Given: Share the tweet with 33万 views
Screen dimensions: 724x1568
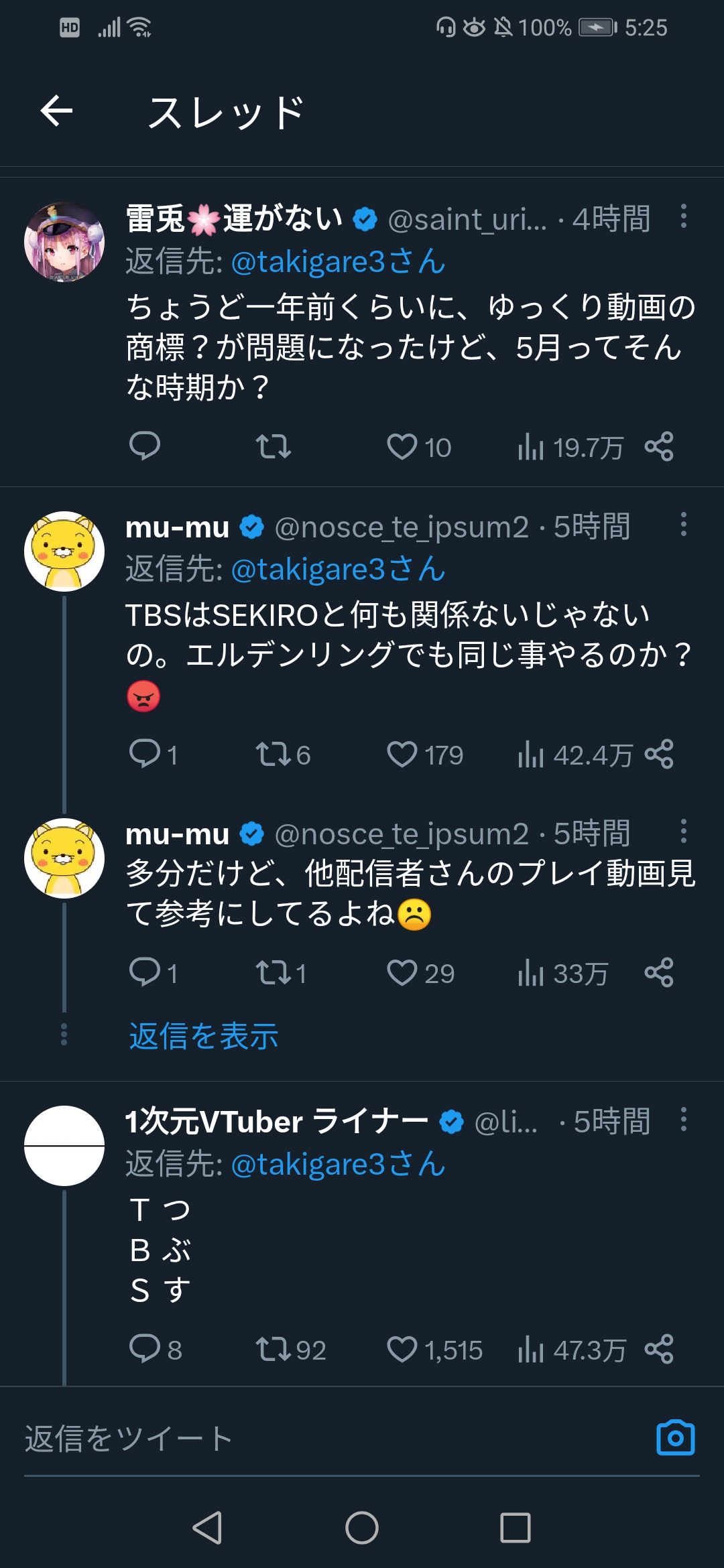Looking at the screenshot, I should 659,973.
